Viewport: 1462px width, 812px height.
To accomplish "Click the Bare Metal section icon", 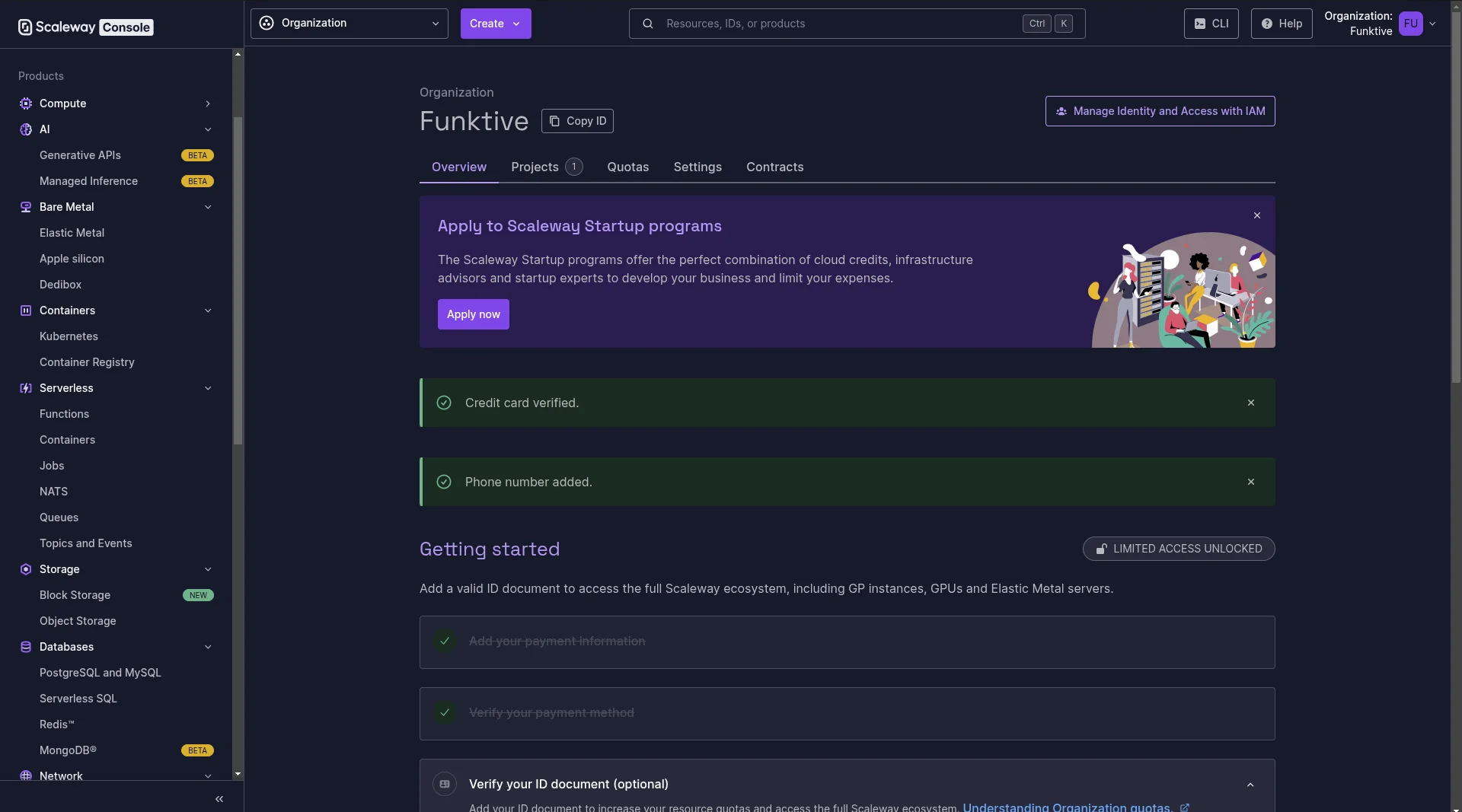I will point(26,207).
